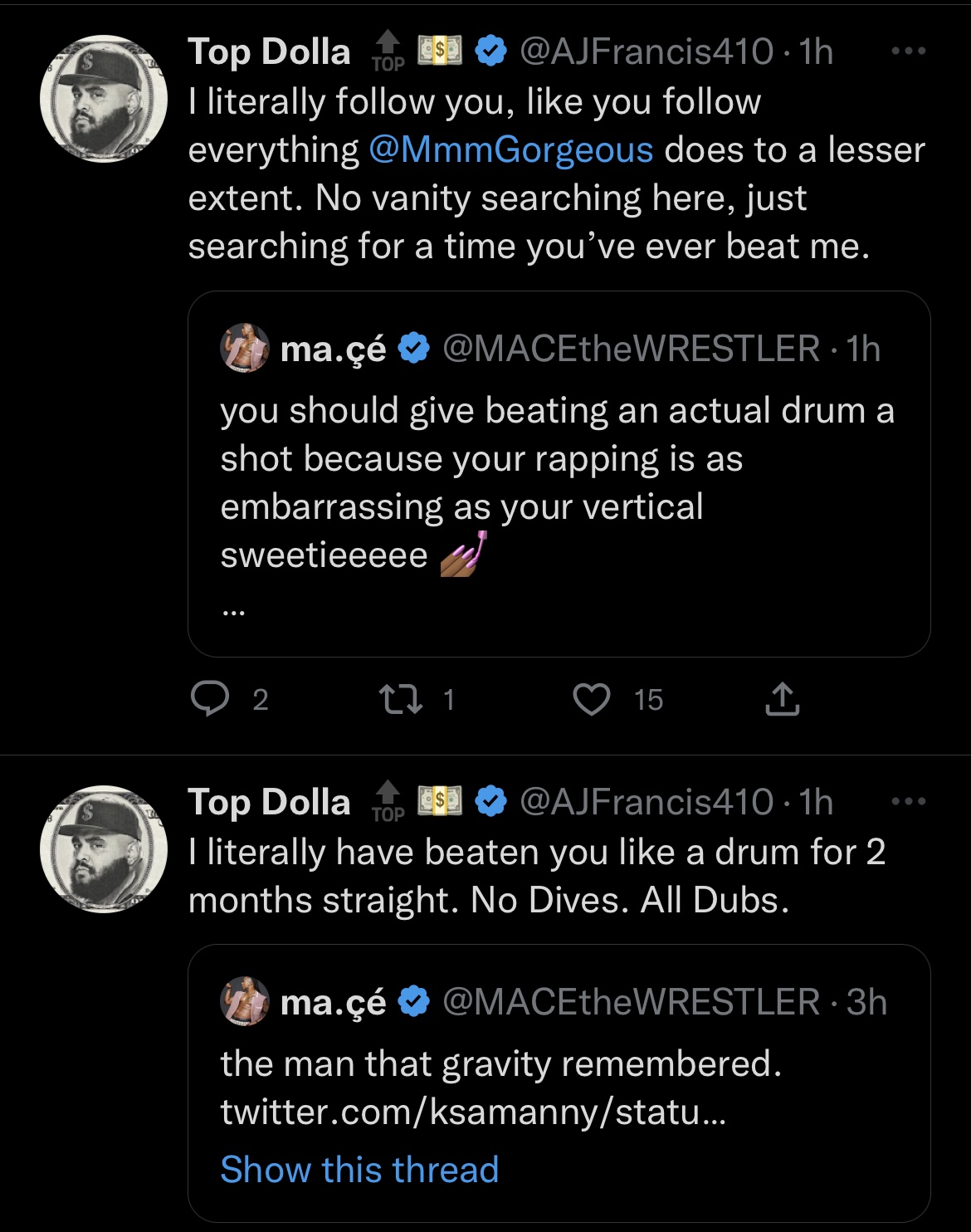
Task: Open the @MmmGorgeous mention link
Action: [x=510, y=150]
